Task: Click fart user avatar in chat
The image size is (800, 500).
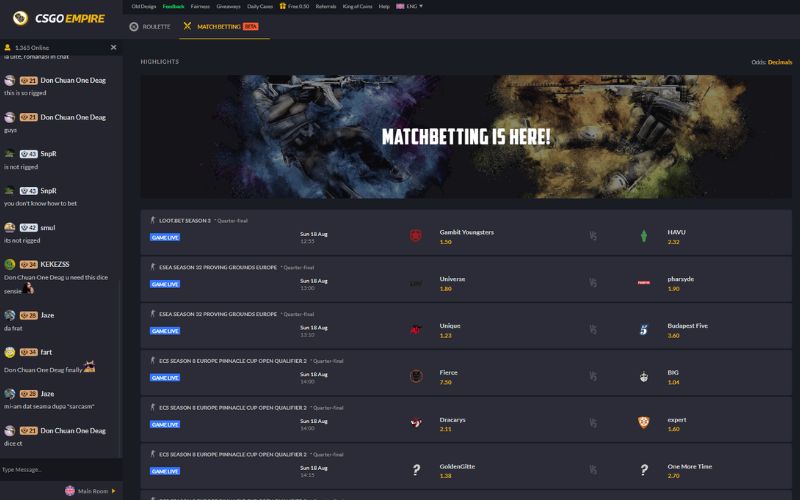Action: 10,352
